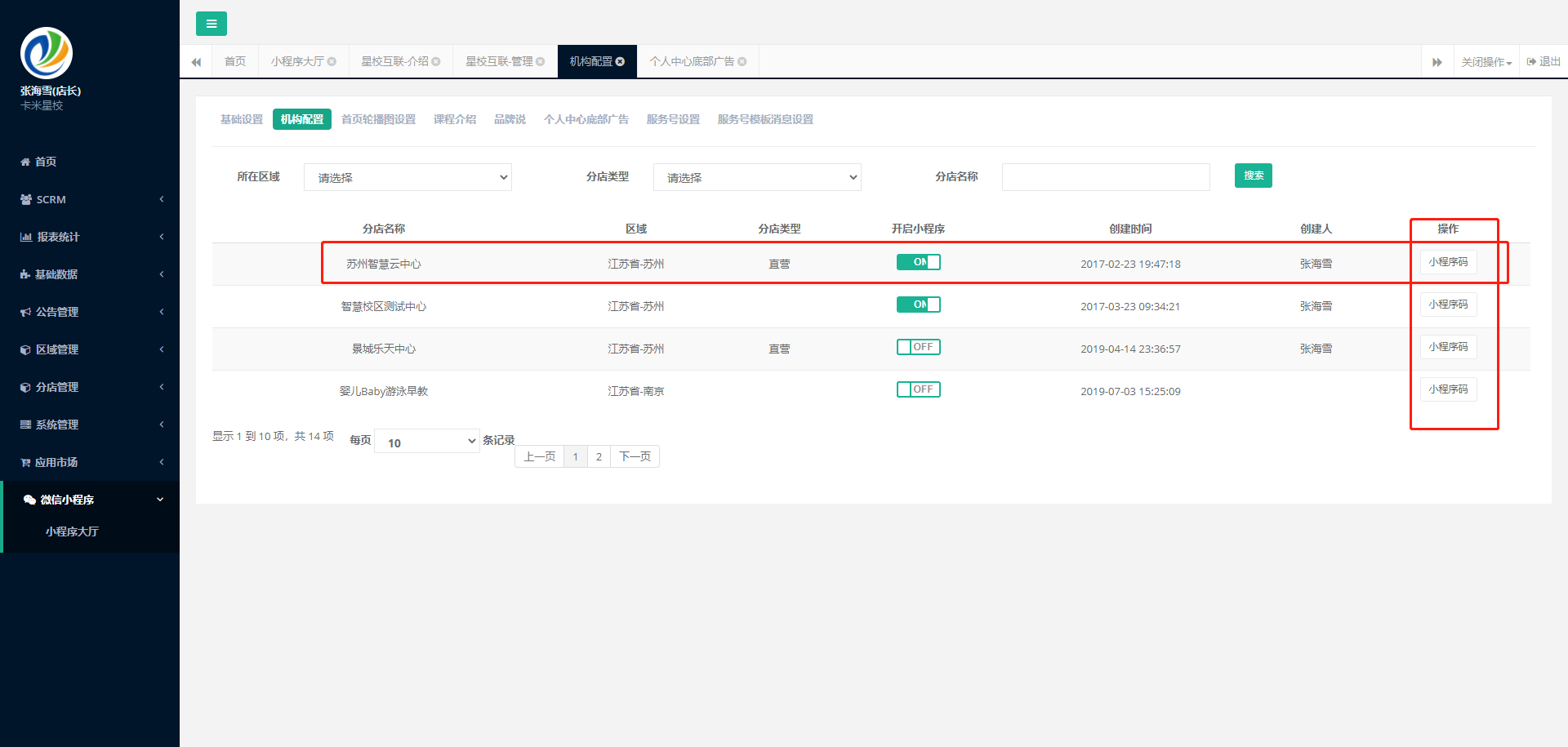Open 小程序大厅 submenu item
Image resolution: width=1568 pixels, height=747 pixels.
(x=72, y=531)
